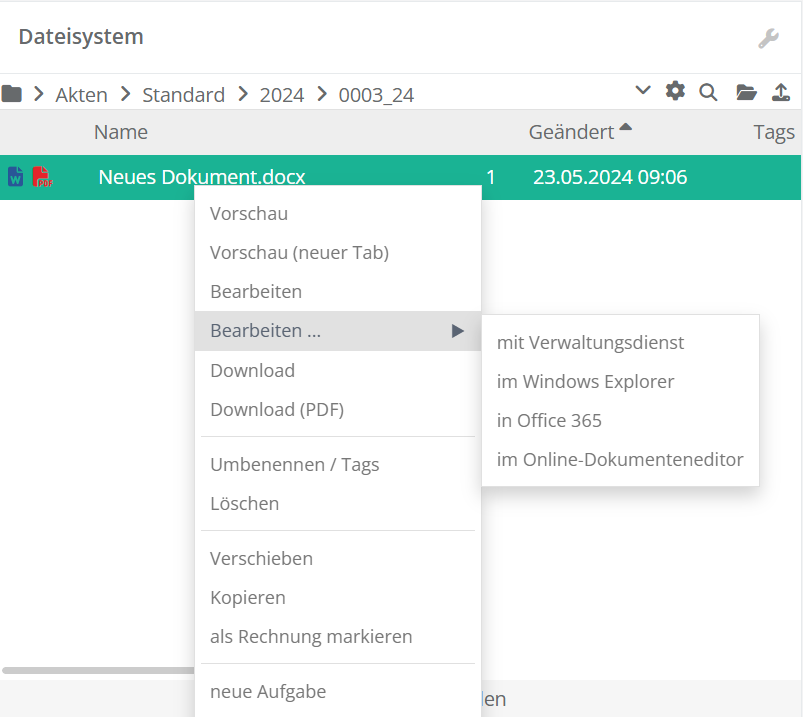Click the open folder icon
Screen dimensions: 803x717
746,93
